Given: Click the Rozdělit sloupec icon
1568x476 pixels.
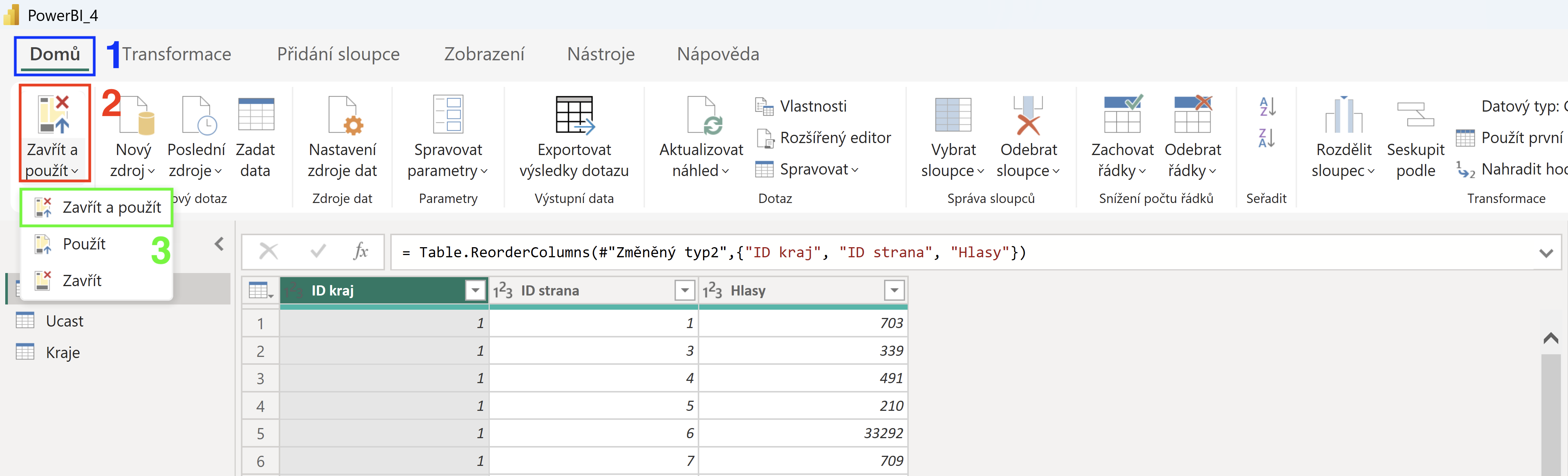Looking at the screenshot, I should tap(1344, 114).
